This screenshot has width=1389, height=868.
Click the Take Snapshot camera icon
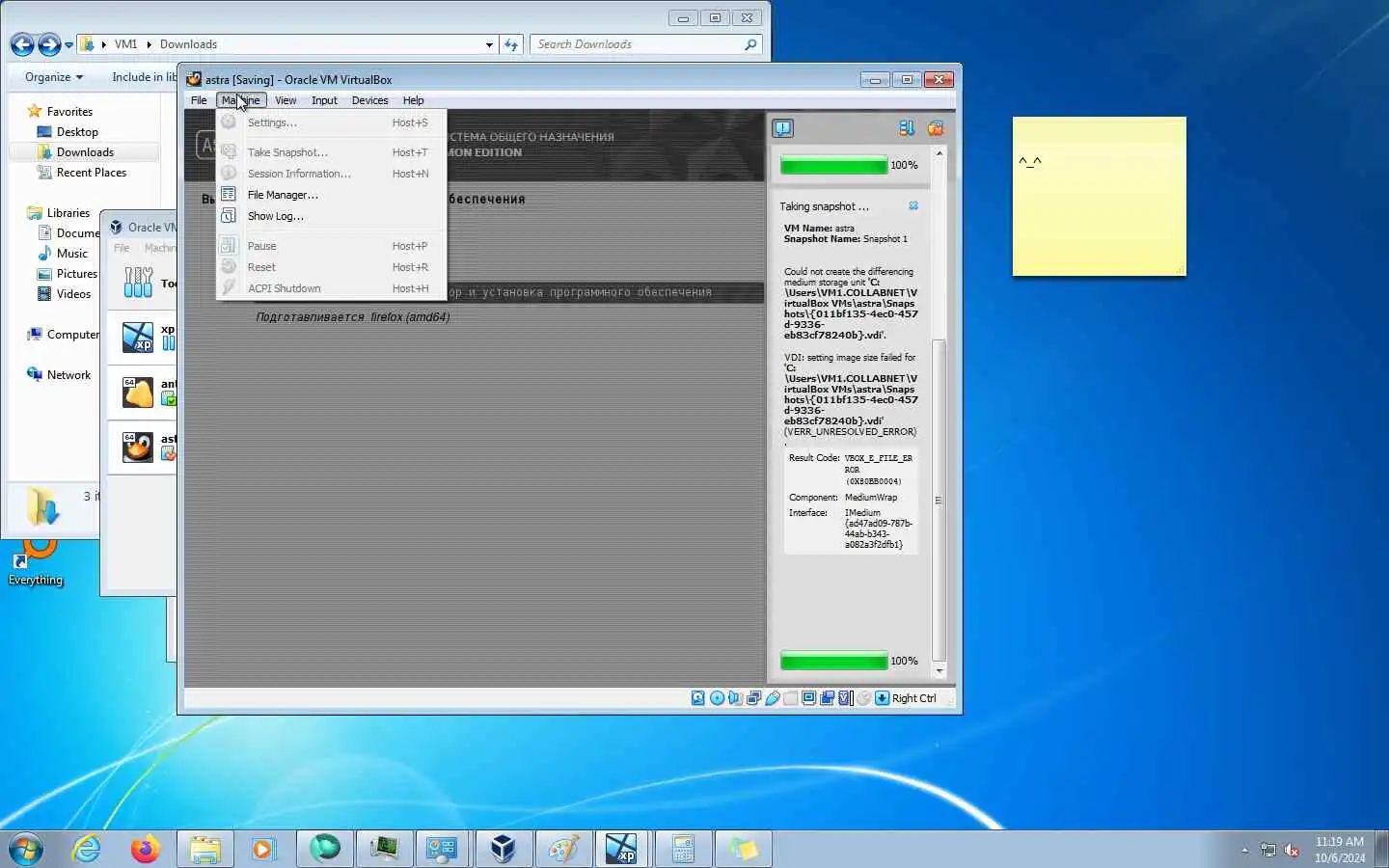click(x=229, y=151)
